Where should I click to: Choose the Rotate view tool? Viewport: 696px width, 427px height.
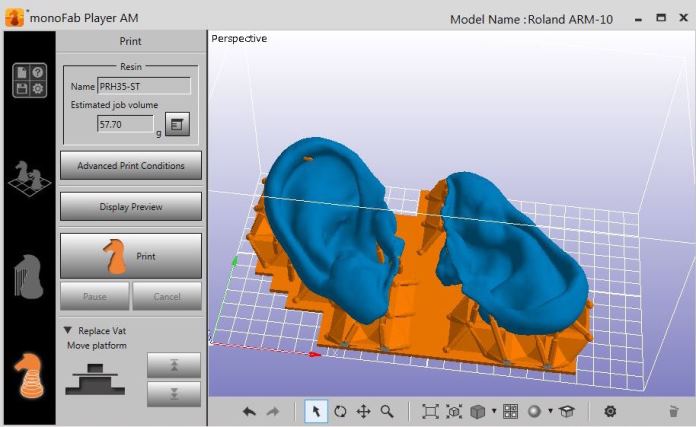click(x=340, y=411)
